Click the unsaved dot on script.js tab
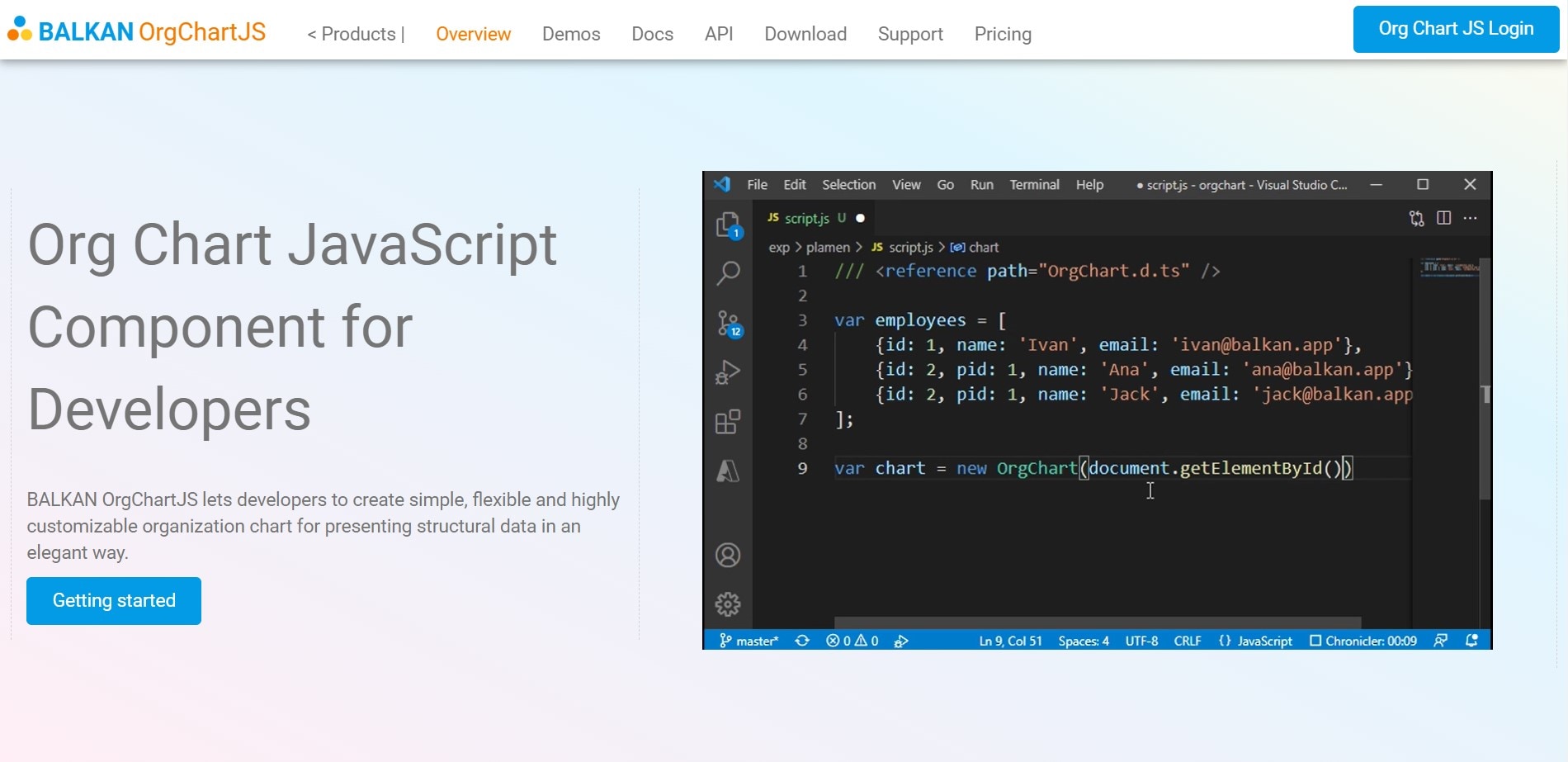This screenshot has width=1568, height=762. coord(861,218)
